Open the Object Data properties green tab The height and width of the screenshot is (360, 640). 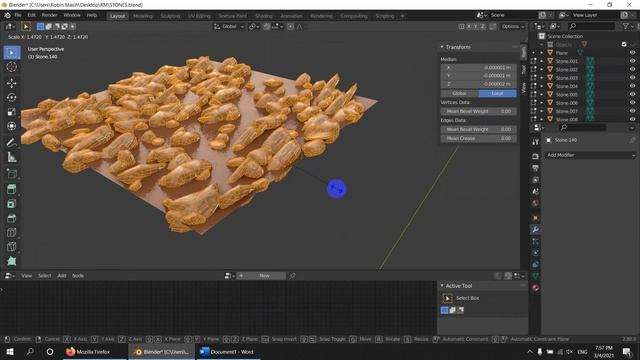pos(536,276)
